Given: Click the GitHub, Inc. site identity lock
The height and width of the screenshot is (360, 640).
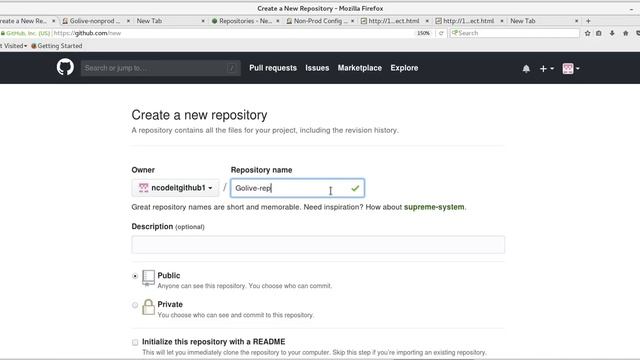Looking at the screenshot, I should click(25, 33).
